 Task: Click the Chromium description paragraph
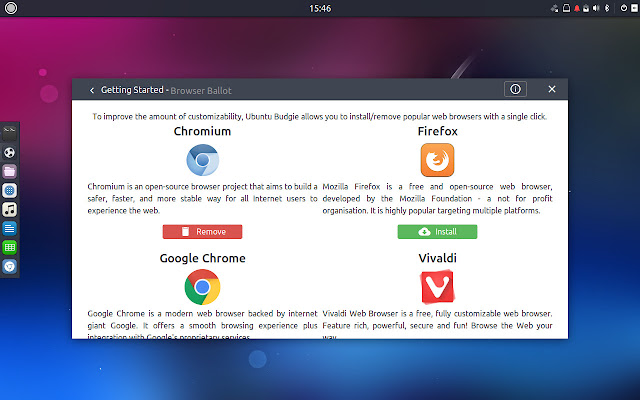(202, 198)
